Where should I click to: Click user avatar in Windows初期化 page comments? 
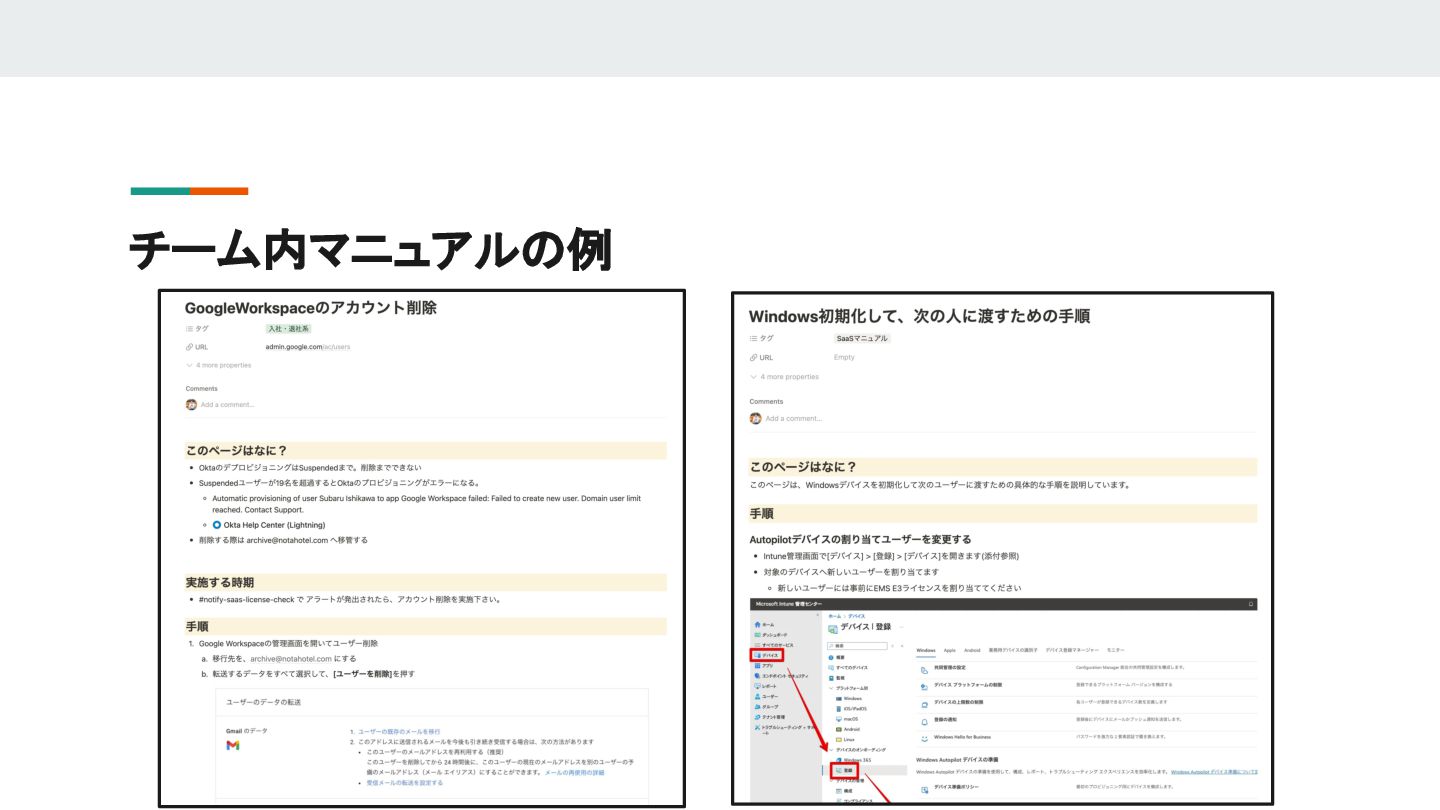[756, 418]
